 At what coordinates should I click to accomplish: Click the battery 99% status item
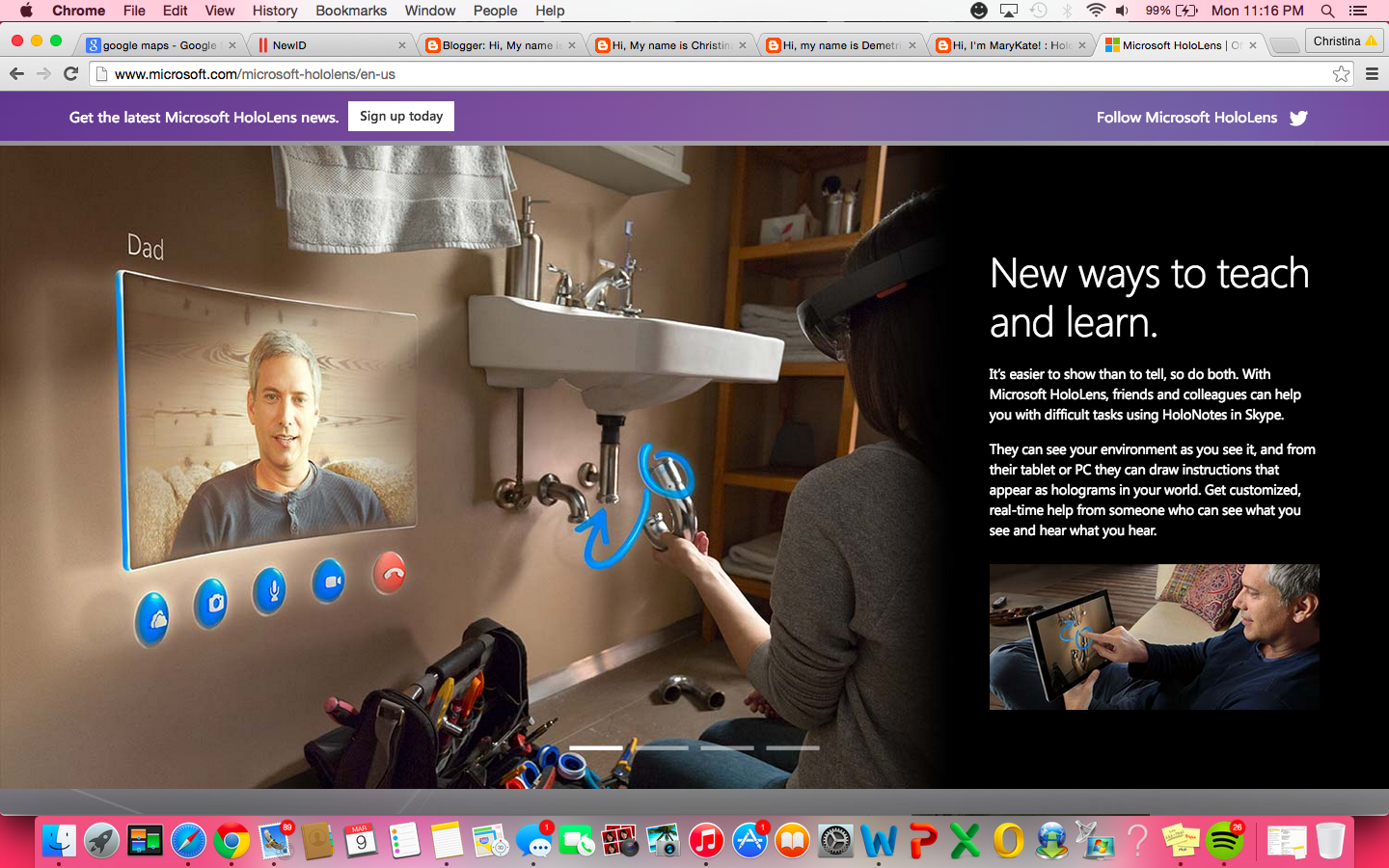1171,11
